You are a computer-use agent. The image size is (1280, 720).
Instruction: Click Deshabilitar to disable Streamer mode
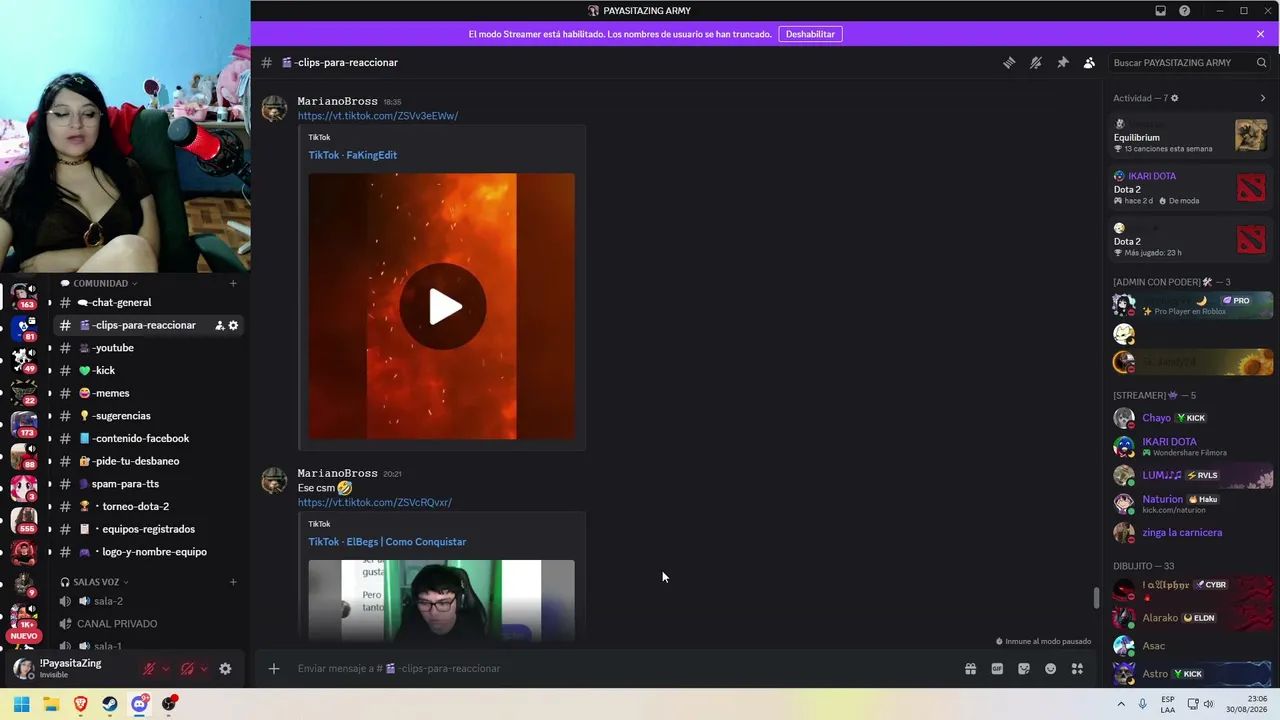810,34
